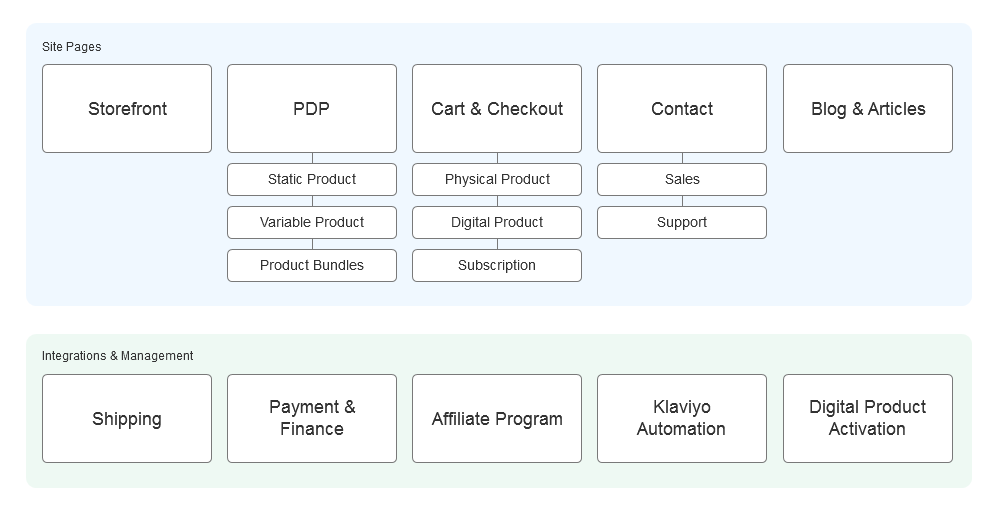Click the Contact page box

pyautogui.click(x=682, y=109)
